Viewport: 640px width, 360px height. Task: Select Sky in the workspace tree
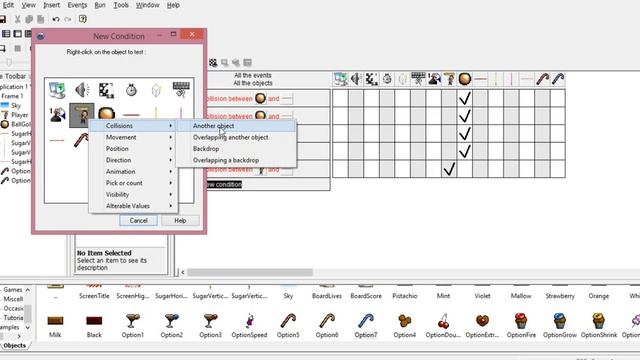click(x=16, y=106)
